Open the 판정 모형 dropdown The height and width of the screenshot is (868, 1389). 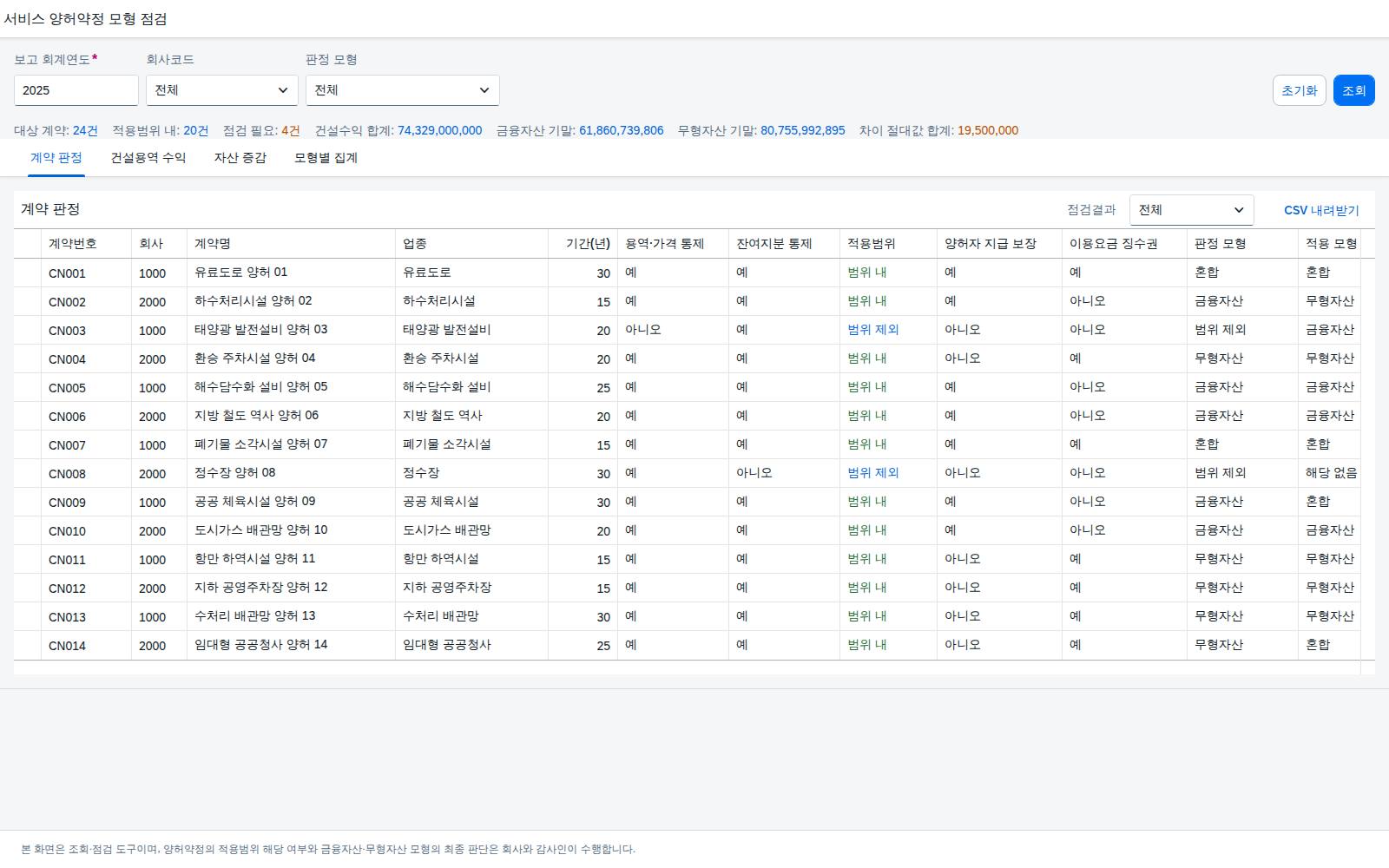402,90
